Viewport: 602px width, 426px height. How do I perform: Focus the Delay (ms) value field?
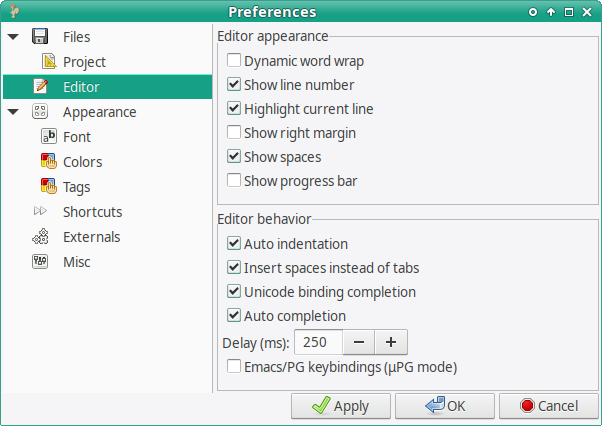[x=318, y=342]
